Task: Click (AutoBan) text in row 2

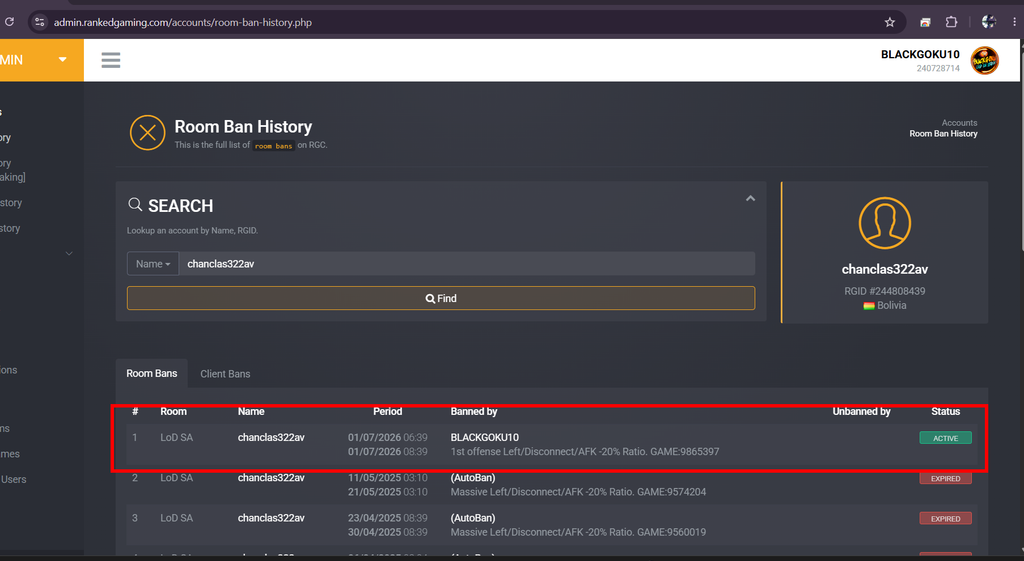Action: pyautogui.click(x=473, y=478)
